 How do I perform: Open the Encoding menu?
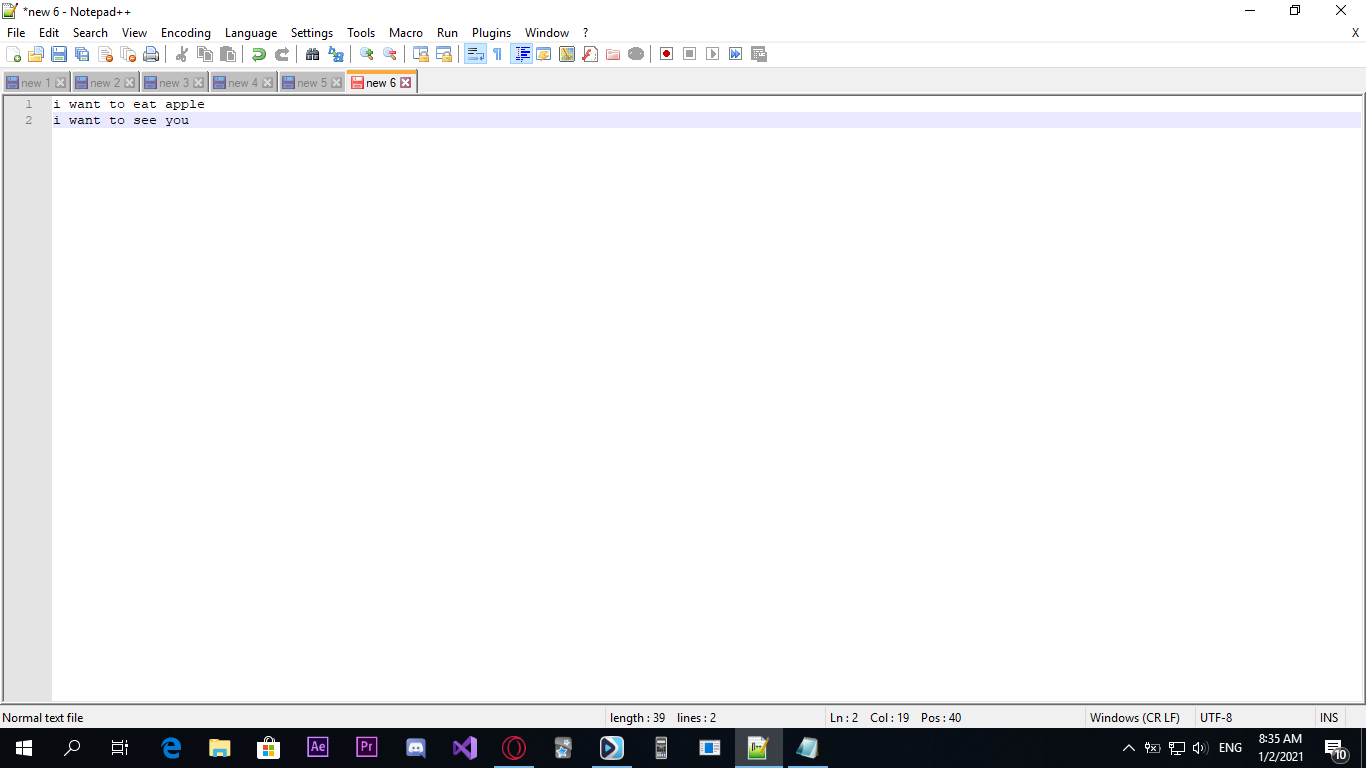pyautogui.click(x=186, y=33)
